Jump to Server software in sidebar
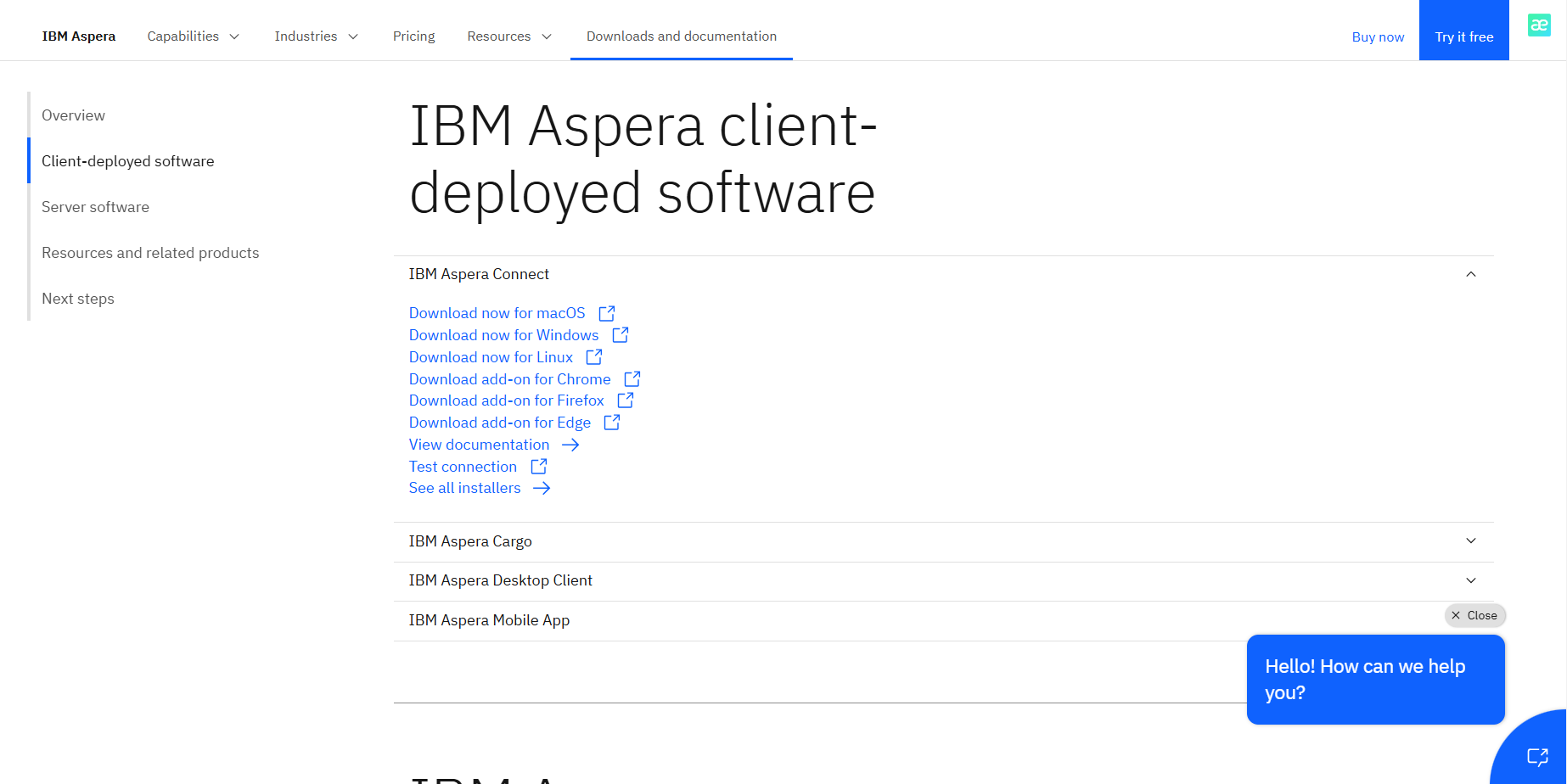 [x=95, y=207]
